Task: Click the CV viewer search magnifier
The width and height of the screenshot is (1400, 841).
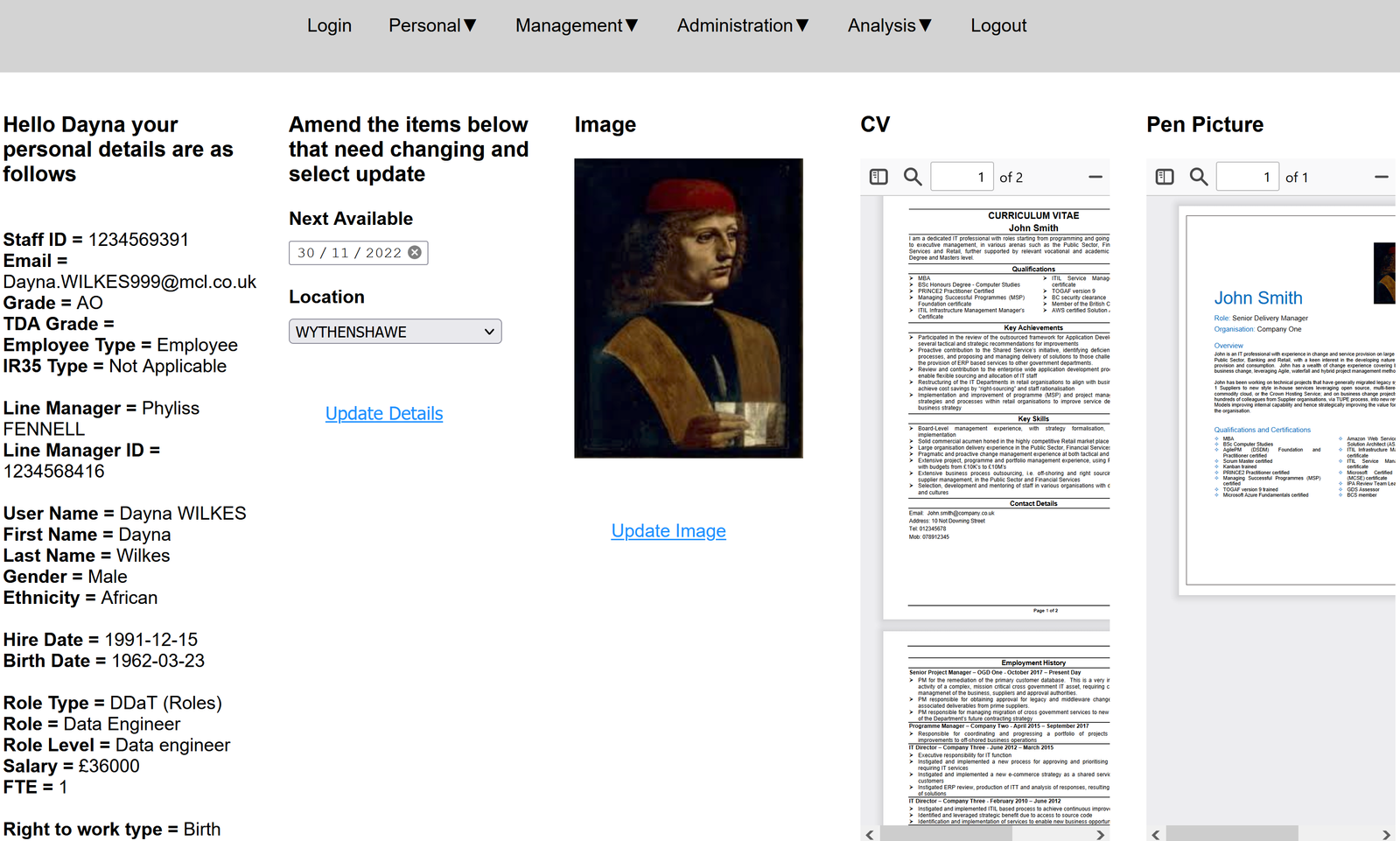Action: pyautogui.click(x=913, y=177)
